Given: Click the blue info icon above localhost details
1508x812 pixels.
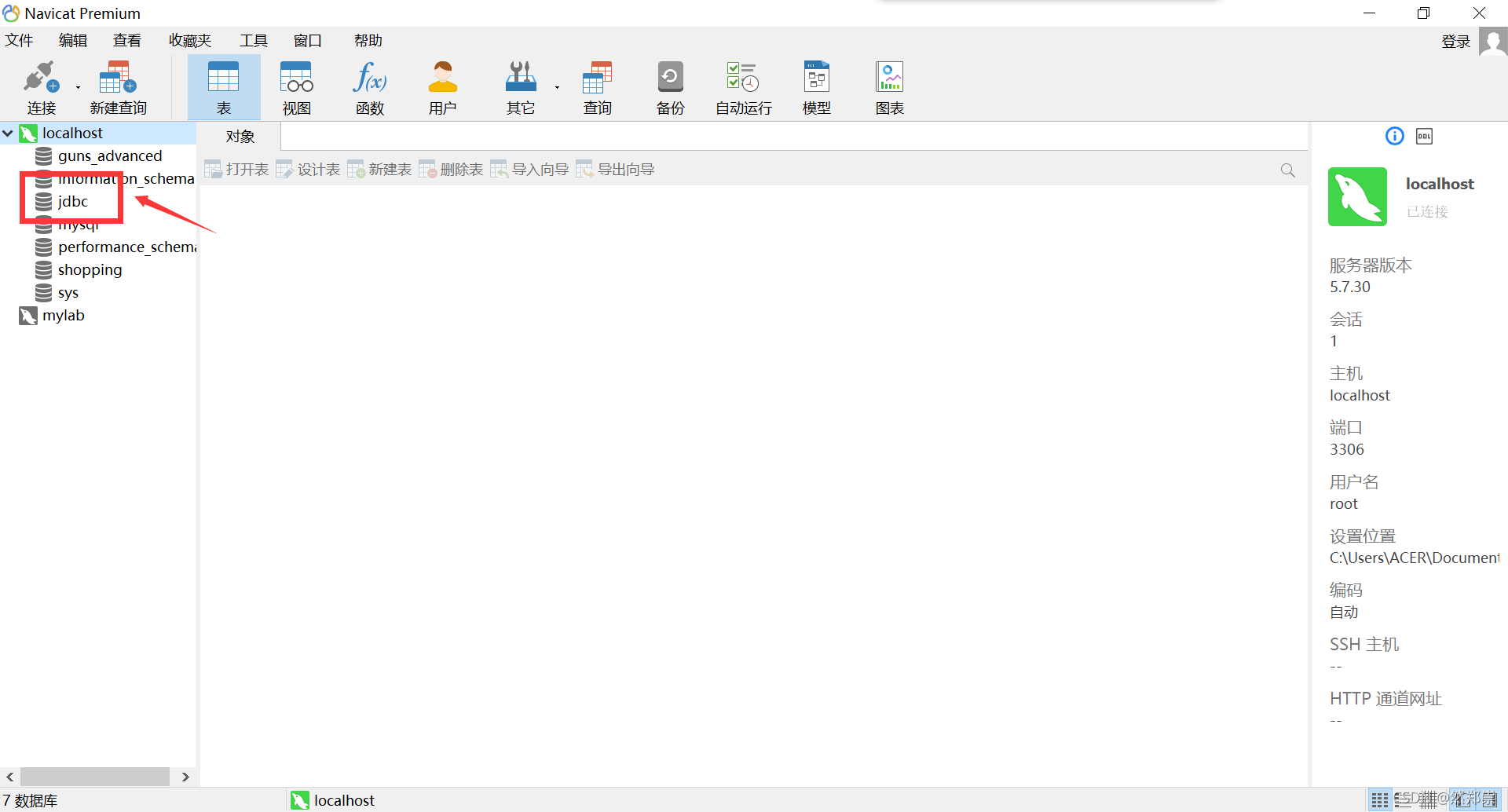Looking at the screenshot, I should click(x=1394, y=136).
